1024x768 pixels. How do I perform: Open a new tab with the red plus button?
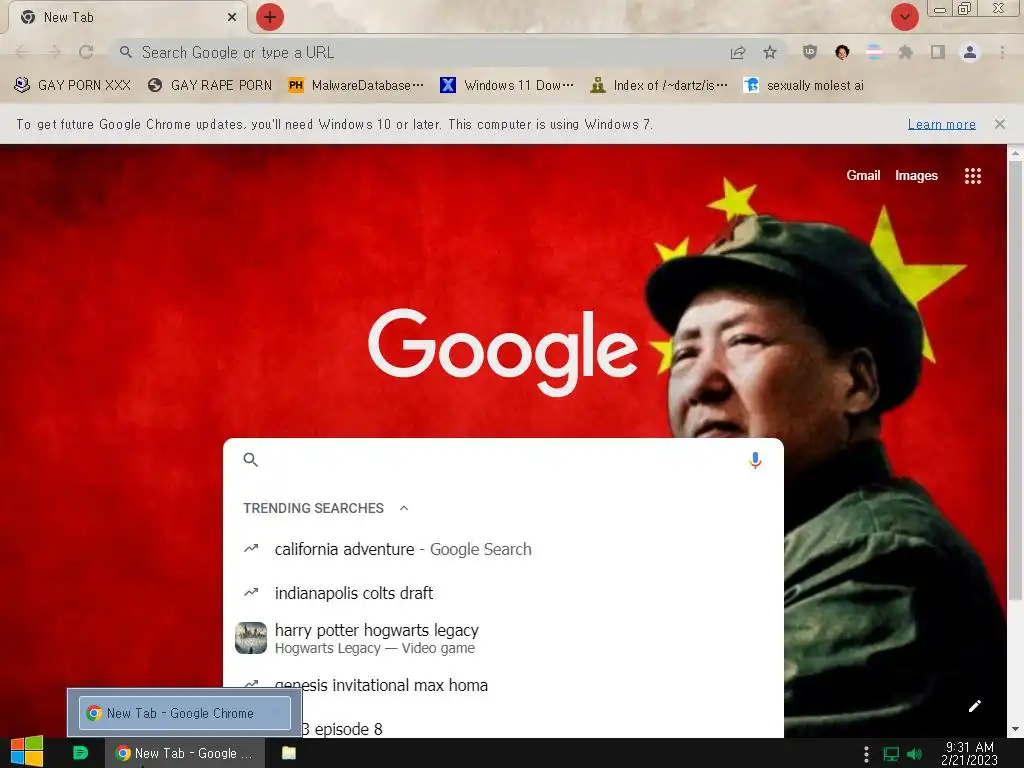(270, 17)
